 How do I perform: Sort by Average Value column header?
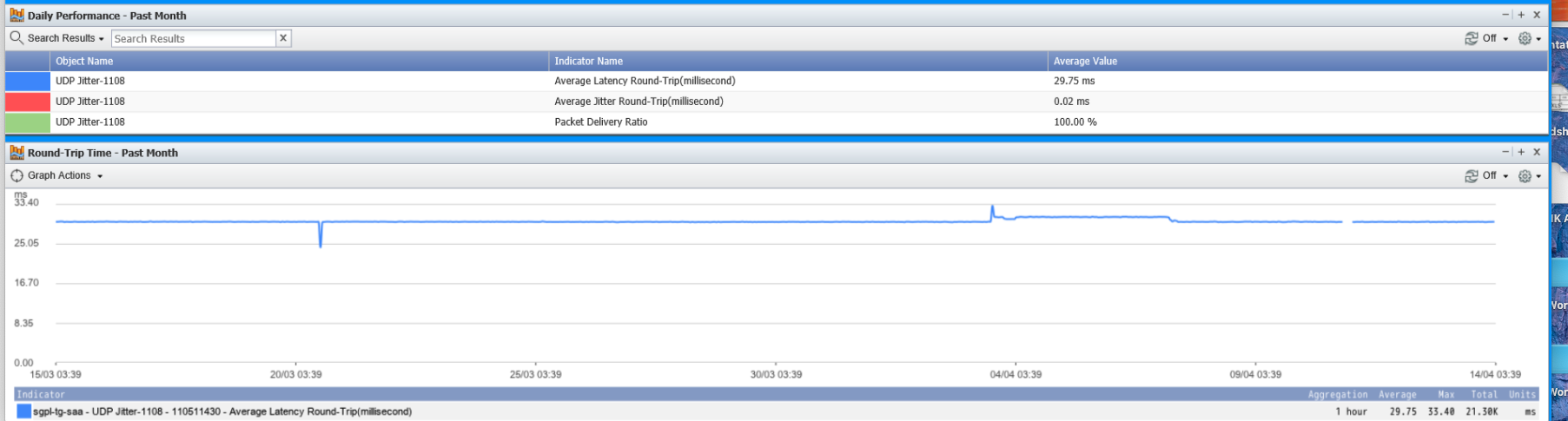(1085, 61)
